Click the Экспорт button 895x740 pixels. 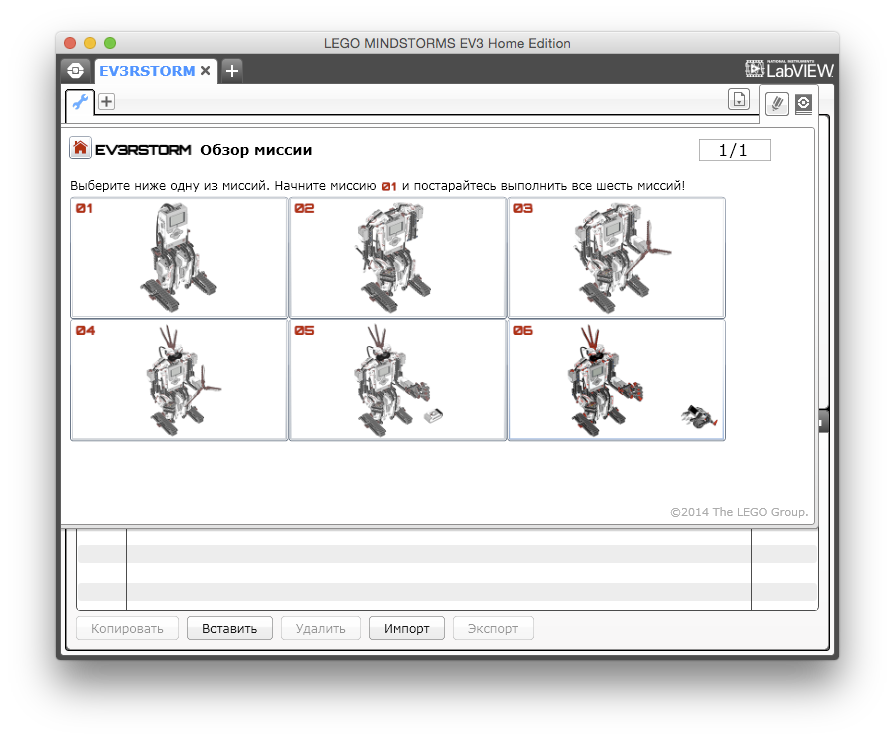pyautogui.click(x=493, y=629)
